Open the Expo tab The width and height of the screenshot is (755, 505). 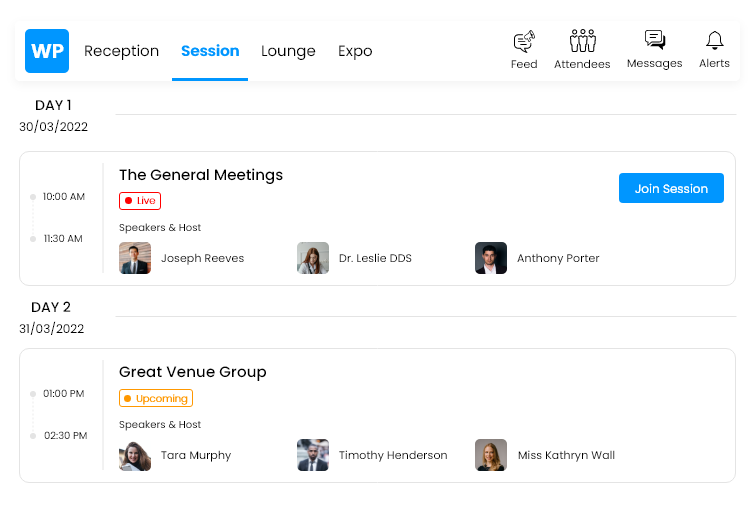coord(355,51)
